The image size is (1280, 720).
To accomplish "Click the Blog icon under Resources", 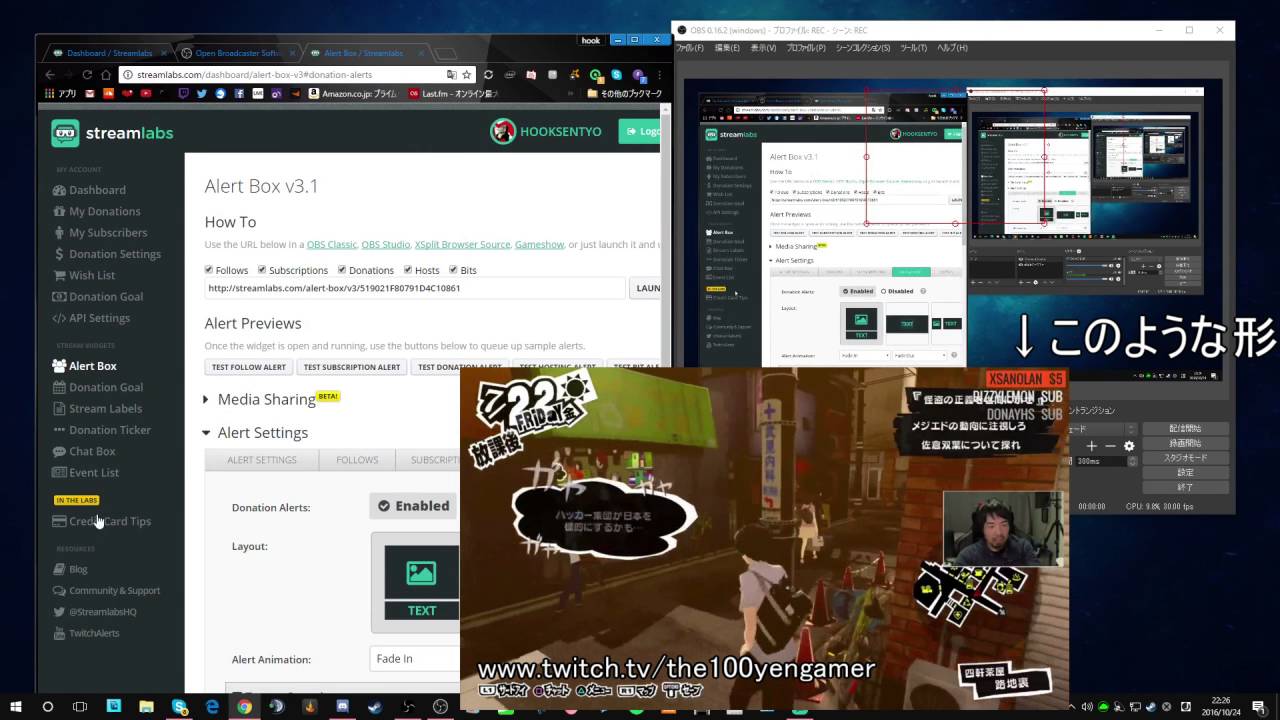I will coord(60,569).
